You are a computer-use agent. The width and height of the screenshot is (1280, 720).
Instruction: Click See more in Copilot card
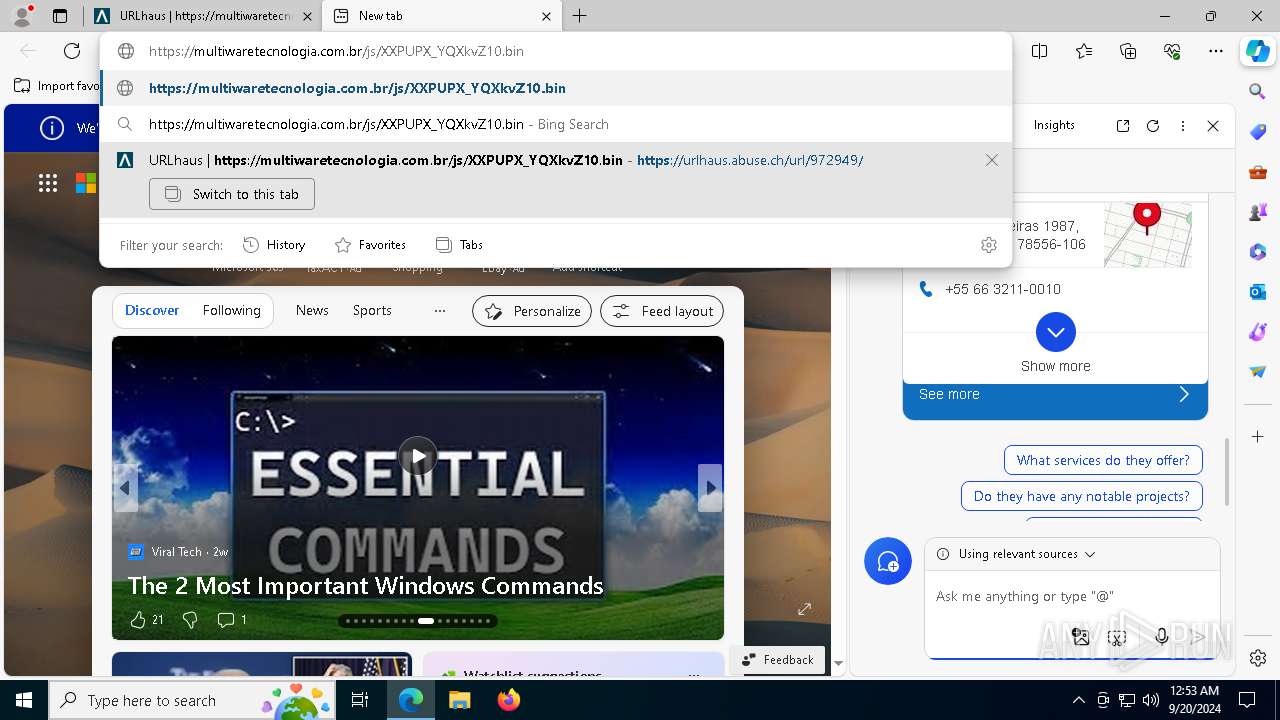pyautogui.click(x=1055, y=394)
